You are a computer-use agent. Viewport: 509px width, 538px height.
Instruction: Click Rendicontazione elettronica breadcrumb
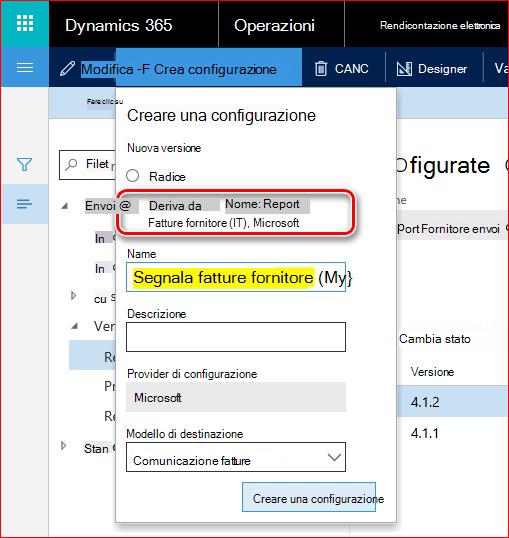click(x=440, y=25)
